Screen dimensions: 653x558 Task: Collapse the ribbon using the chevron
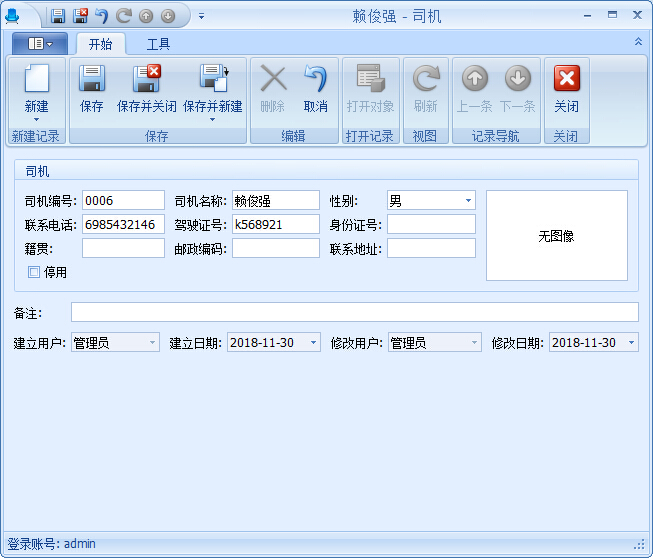pos(638,42)
